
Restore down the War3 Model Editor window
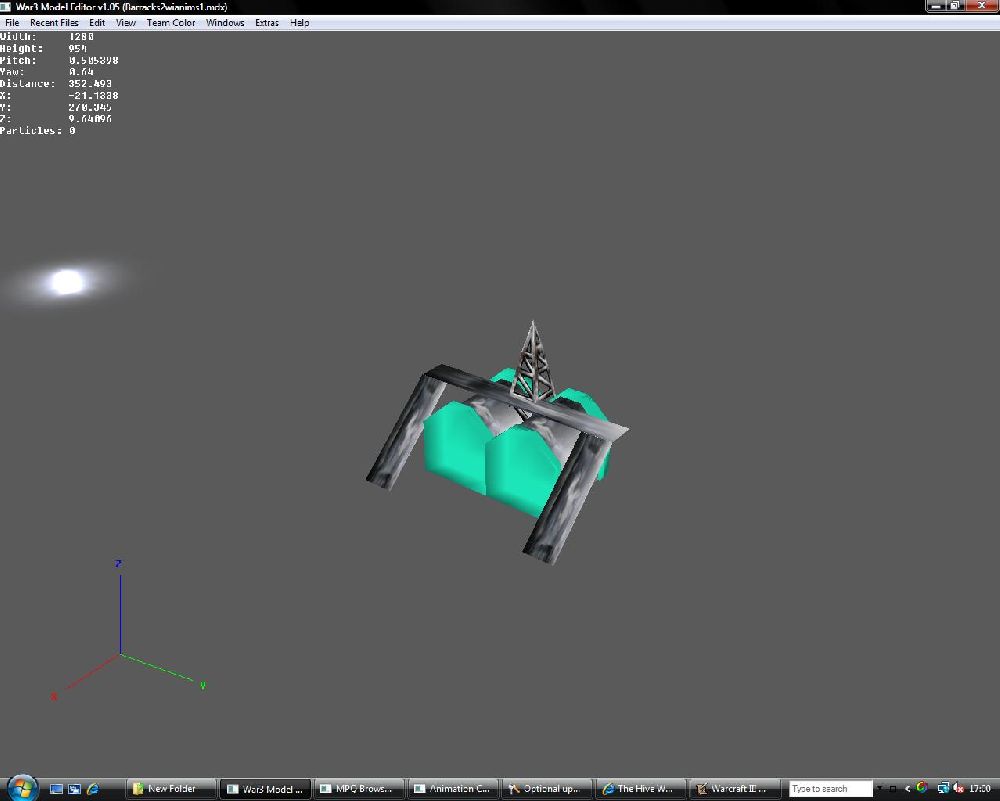(955, 6)
